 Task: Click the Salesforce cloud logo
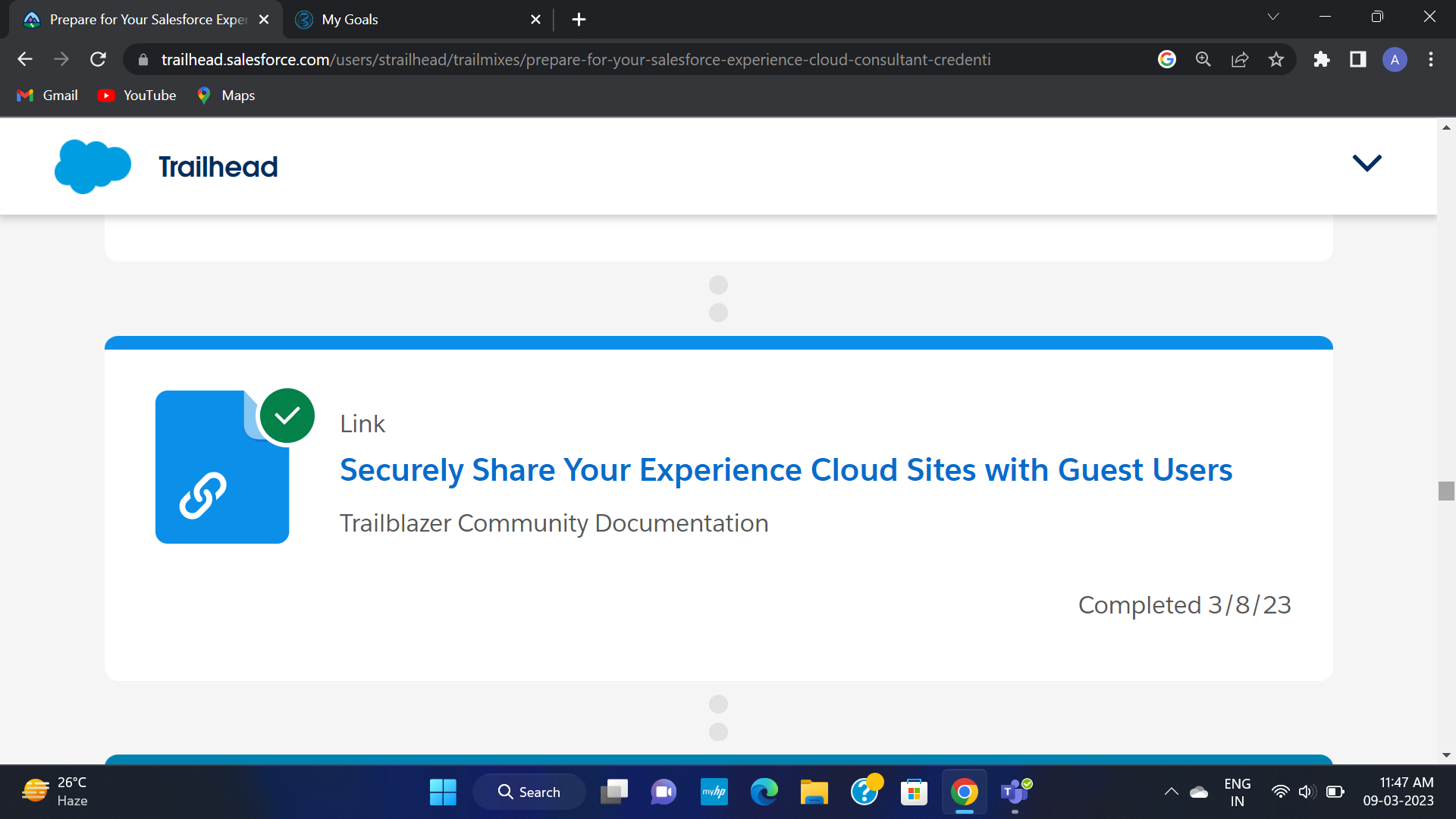tap(93, 166)
